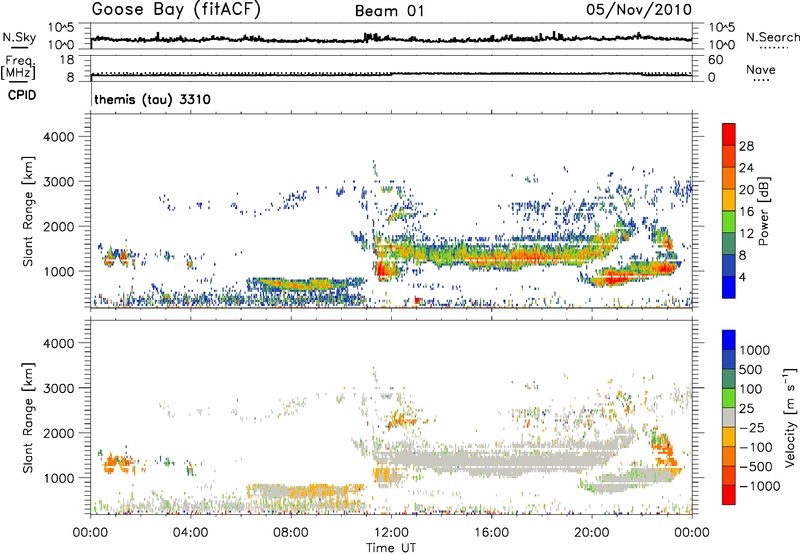Click the gray band of the Velocity color bar

[729, 418]
